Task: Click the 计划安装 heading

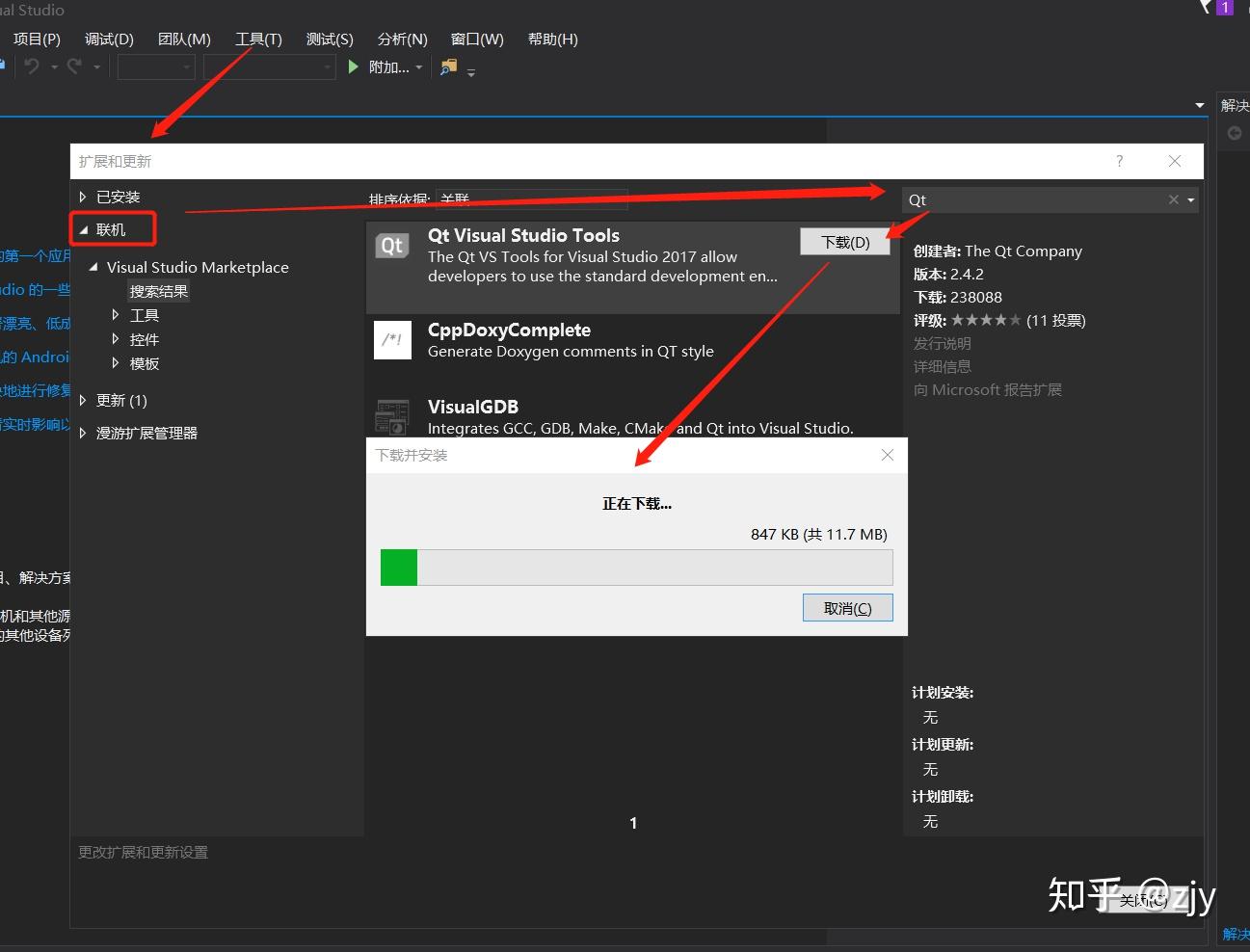Action: [943, 692]
